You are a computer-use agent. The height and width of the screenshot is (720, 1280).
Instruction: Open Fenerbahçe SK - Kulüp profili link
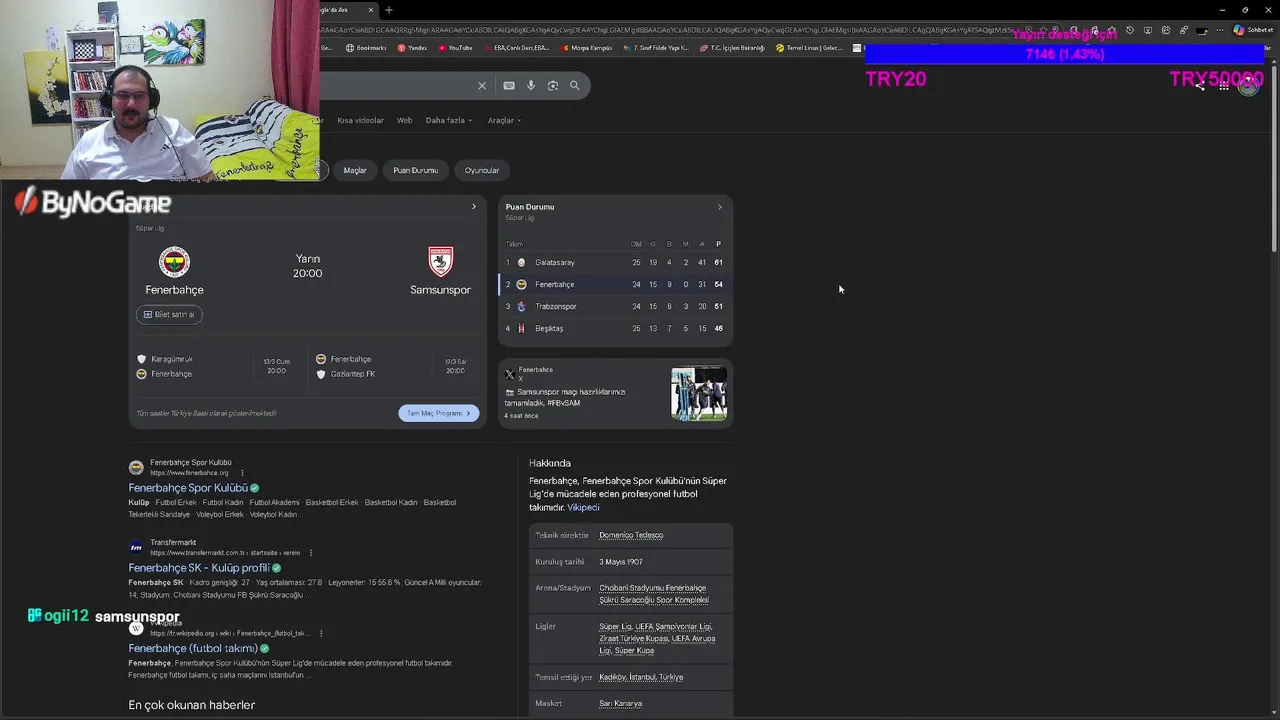coord(199,568)
